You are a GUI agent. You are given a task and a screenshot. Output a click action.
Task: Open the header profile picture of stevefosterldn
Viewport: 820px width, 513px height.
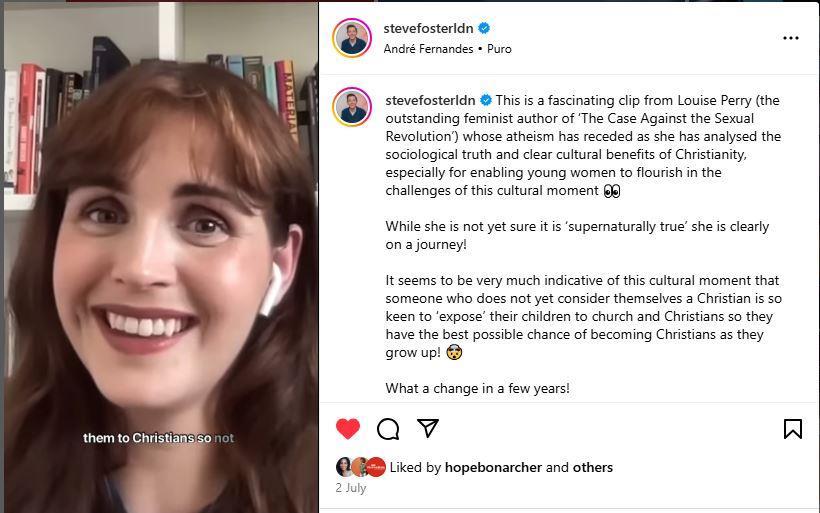click(352, 38)
